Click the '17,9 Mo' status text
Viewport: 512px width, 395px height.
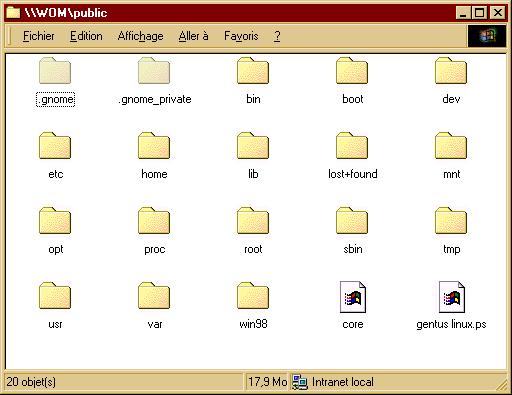coord(268,382)
